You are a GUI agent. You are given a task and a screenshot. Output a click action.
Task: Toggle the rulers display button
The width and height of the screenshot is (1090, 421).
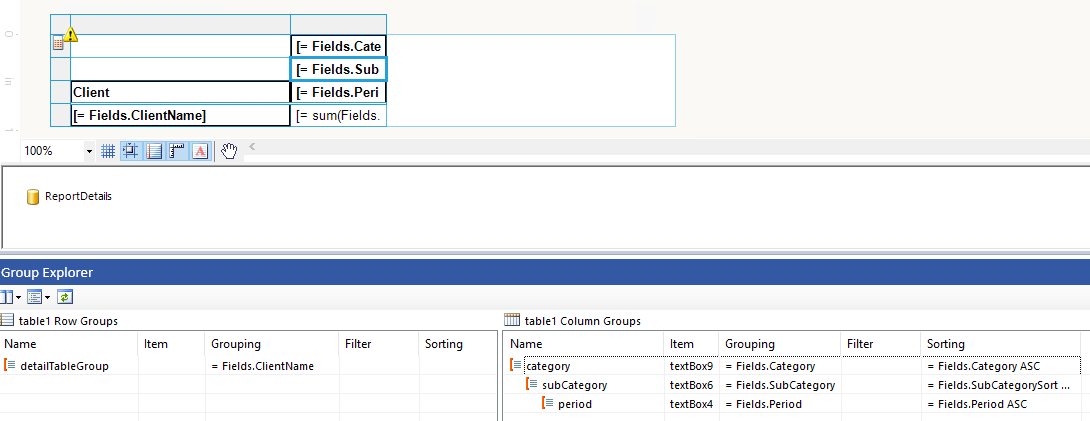[x=177, y=151]
